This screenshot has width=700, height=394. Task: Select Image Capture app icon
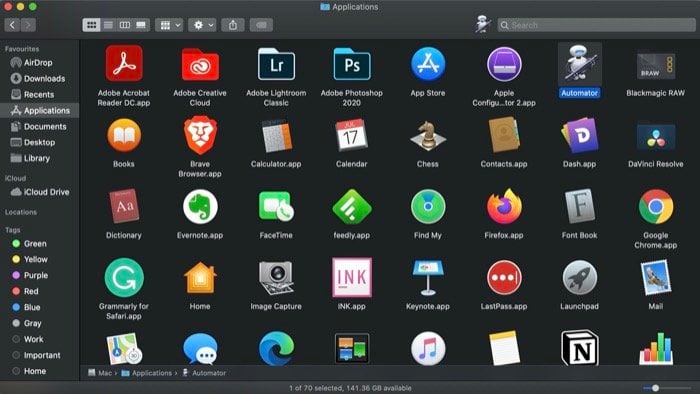coord(276,278)
